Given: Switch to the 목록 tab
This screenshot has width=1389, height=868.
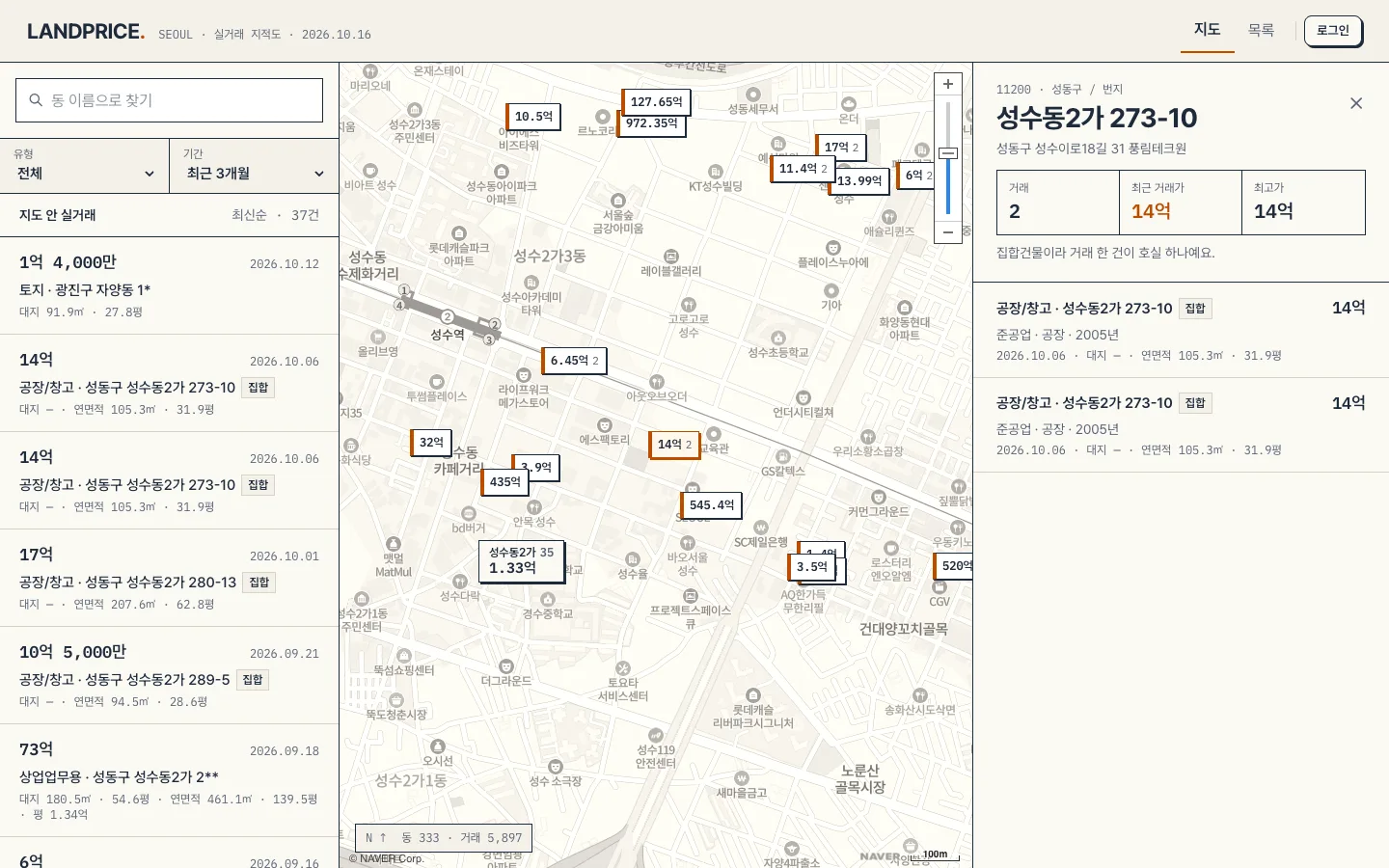Looking at the screenshot, I should (x=1261, y=30).
